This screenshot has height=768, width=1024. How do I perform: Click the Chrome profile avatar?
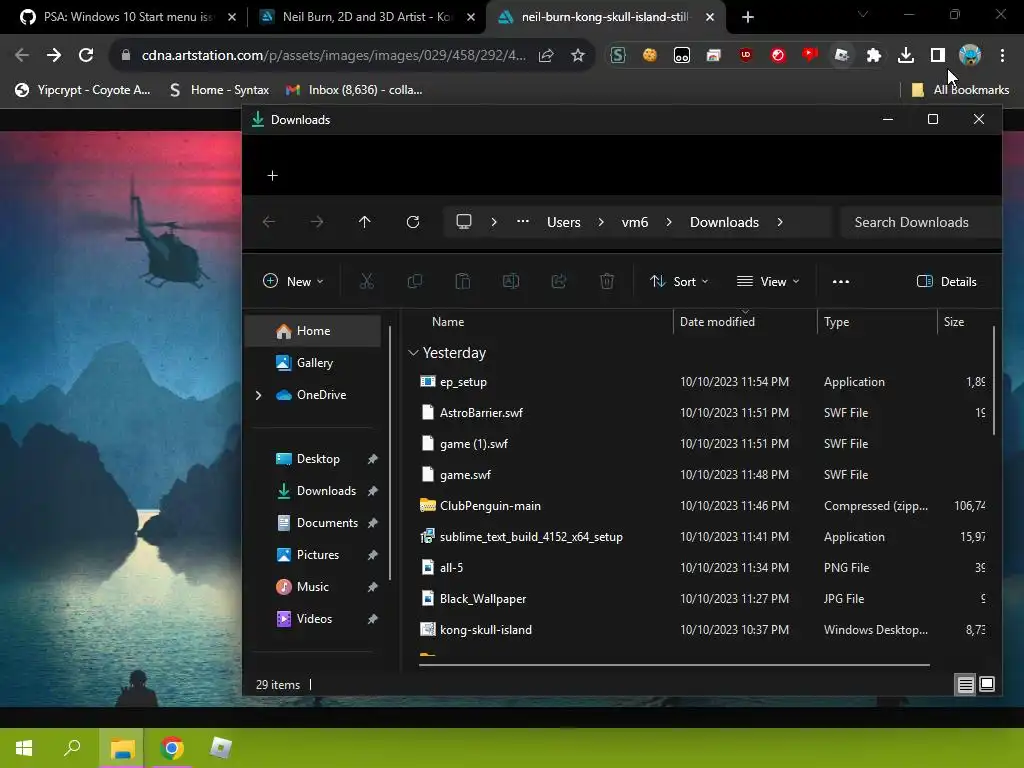(970, 56)
